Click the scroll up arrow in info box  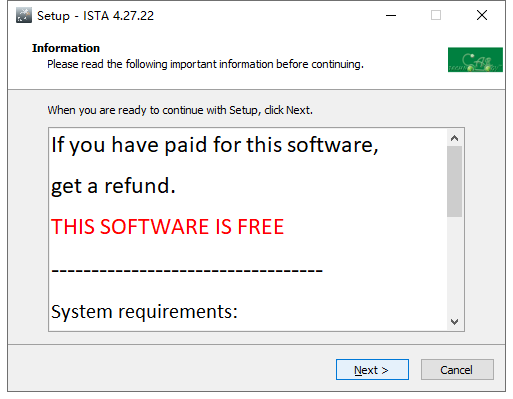tap(454, 138)
